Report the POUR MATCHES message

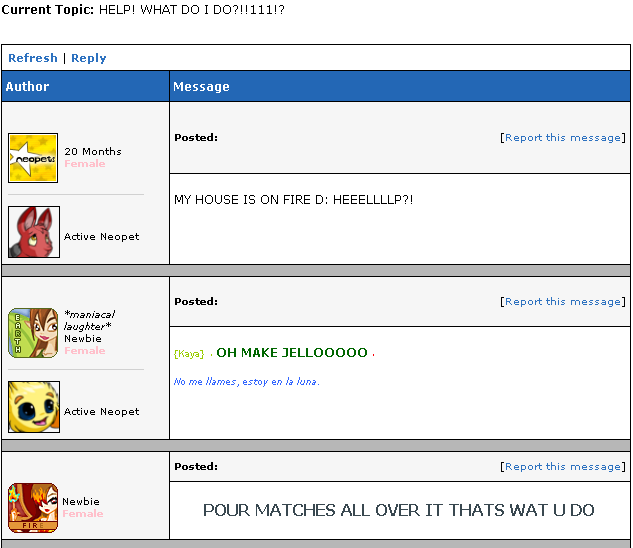[563, 466]
